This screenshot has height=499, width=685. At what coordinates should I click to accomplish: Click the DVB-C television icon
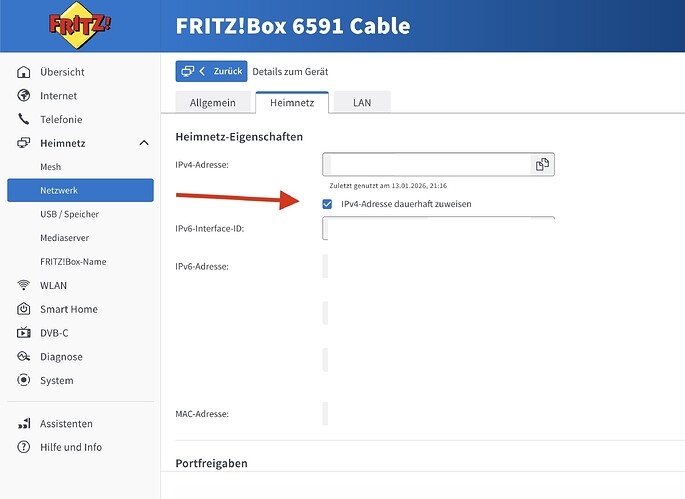coord(24,333)
